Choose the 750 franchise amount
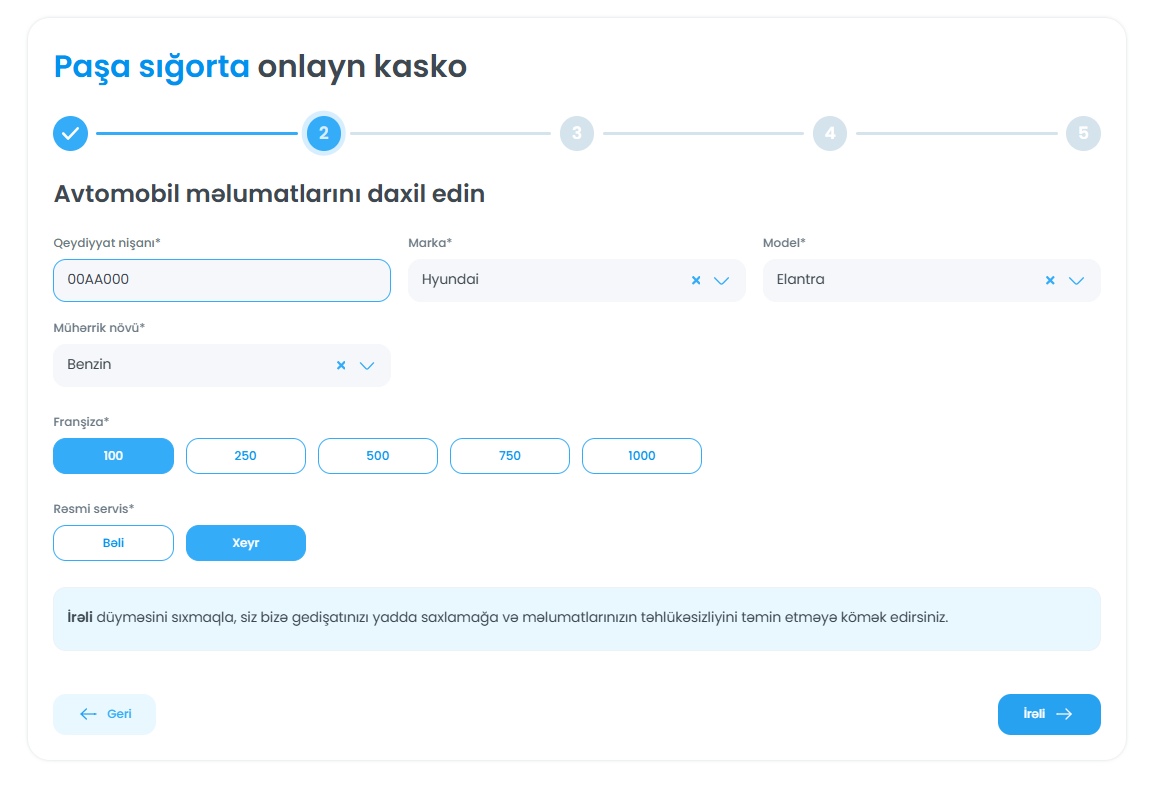Viewport: 1163px width, 792px height. pos(509,456)
